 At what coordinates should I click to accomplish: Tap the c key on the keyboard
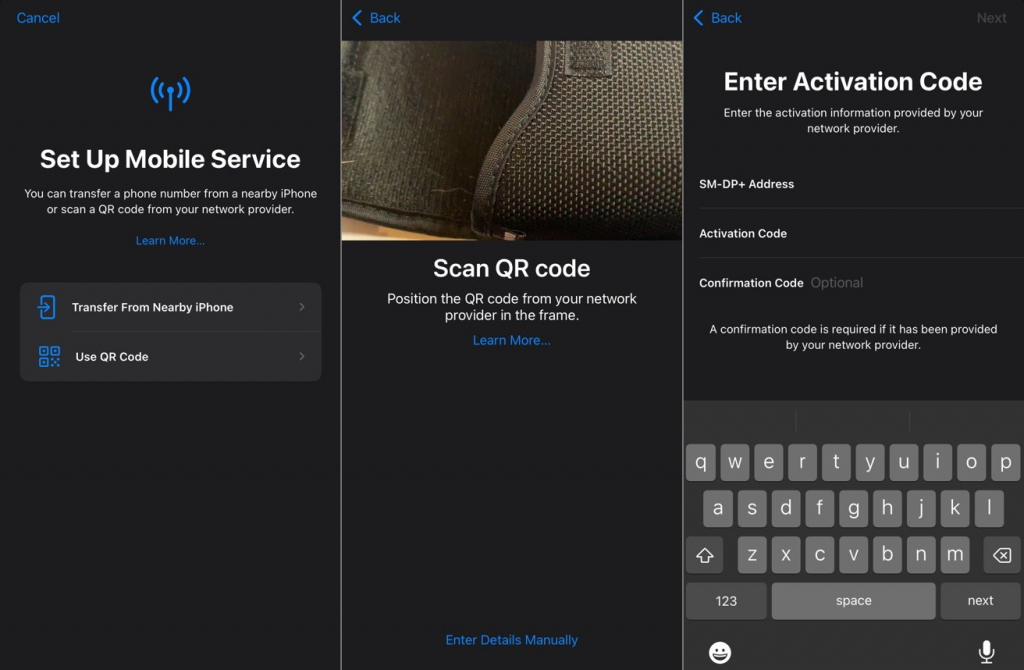coord(820,555)
